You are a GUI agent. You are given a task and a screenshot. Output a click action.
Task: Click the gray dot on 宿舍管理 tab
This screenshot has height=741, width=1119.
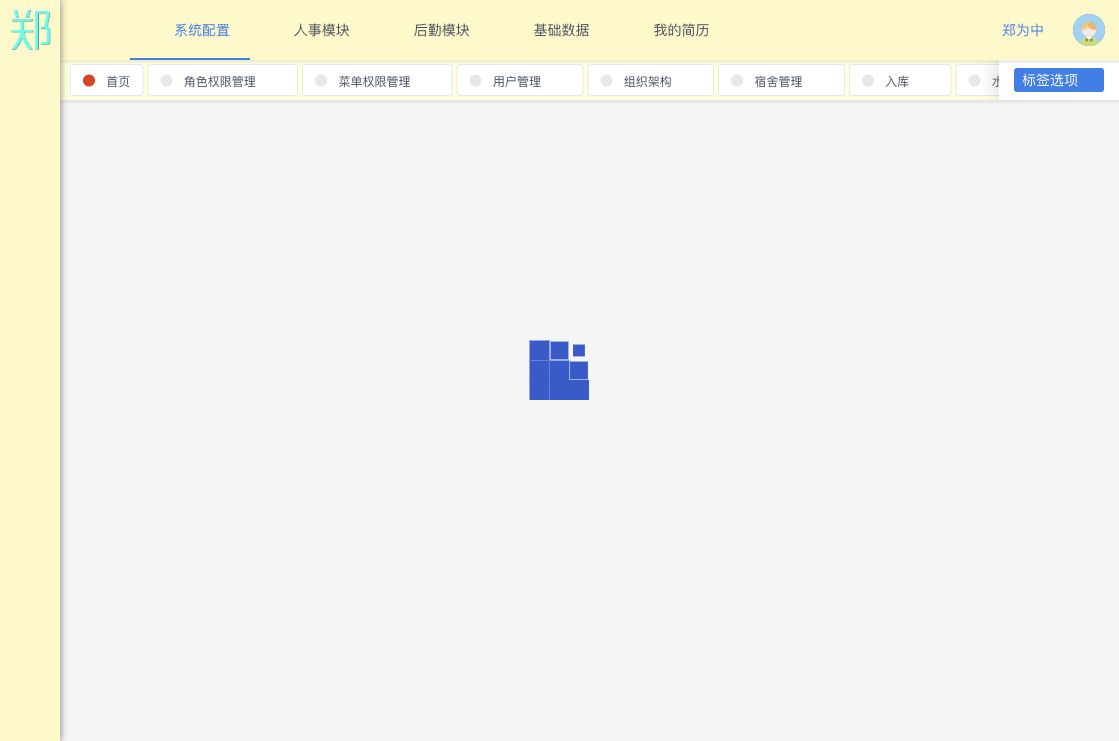pos(737,81)
